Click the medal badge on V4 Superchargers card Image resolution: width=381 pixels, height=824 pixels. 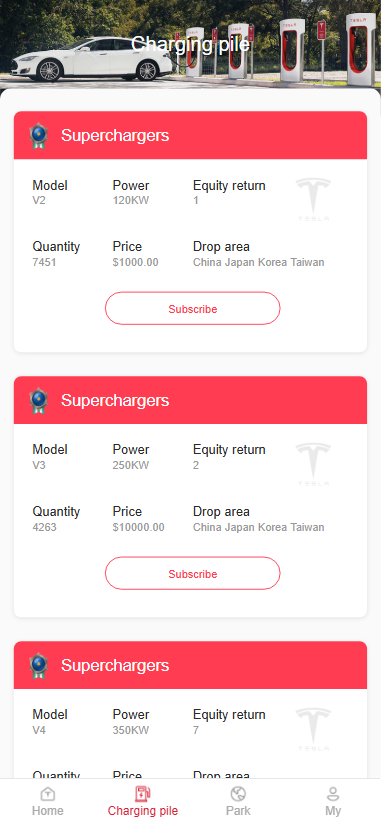pos(39,665)
